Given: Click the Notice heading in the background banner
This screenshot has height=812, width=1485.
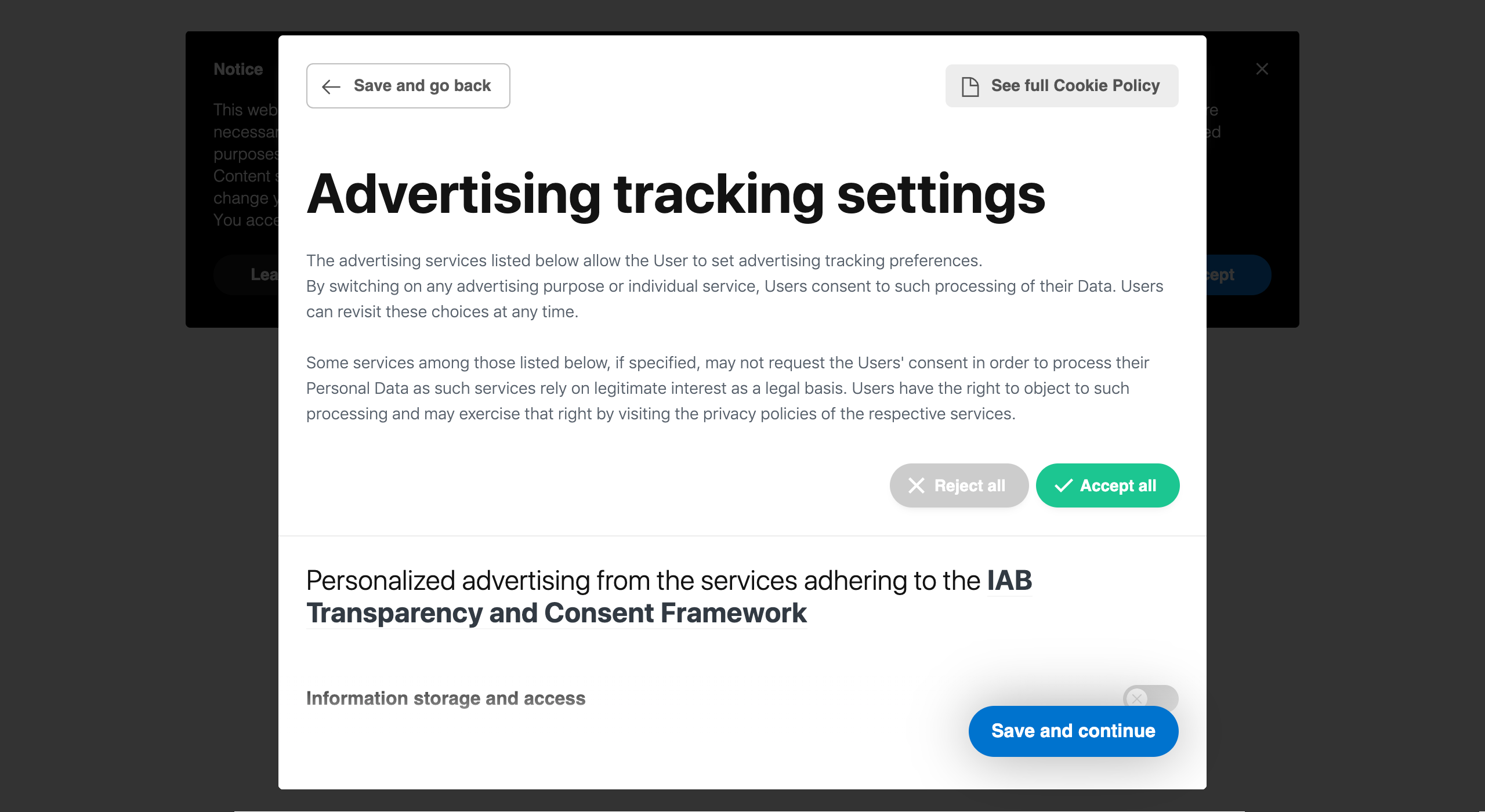Looking at the screenshot, I should [x=238, y=69].
